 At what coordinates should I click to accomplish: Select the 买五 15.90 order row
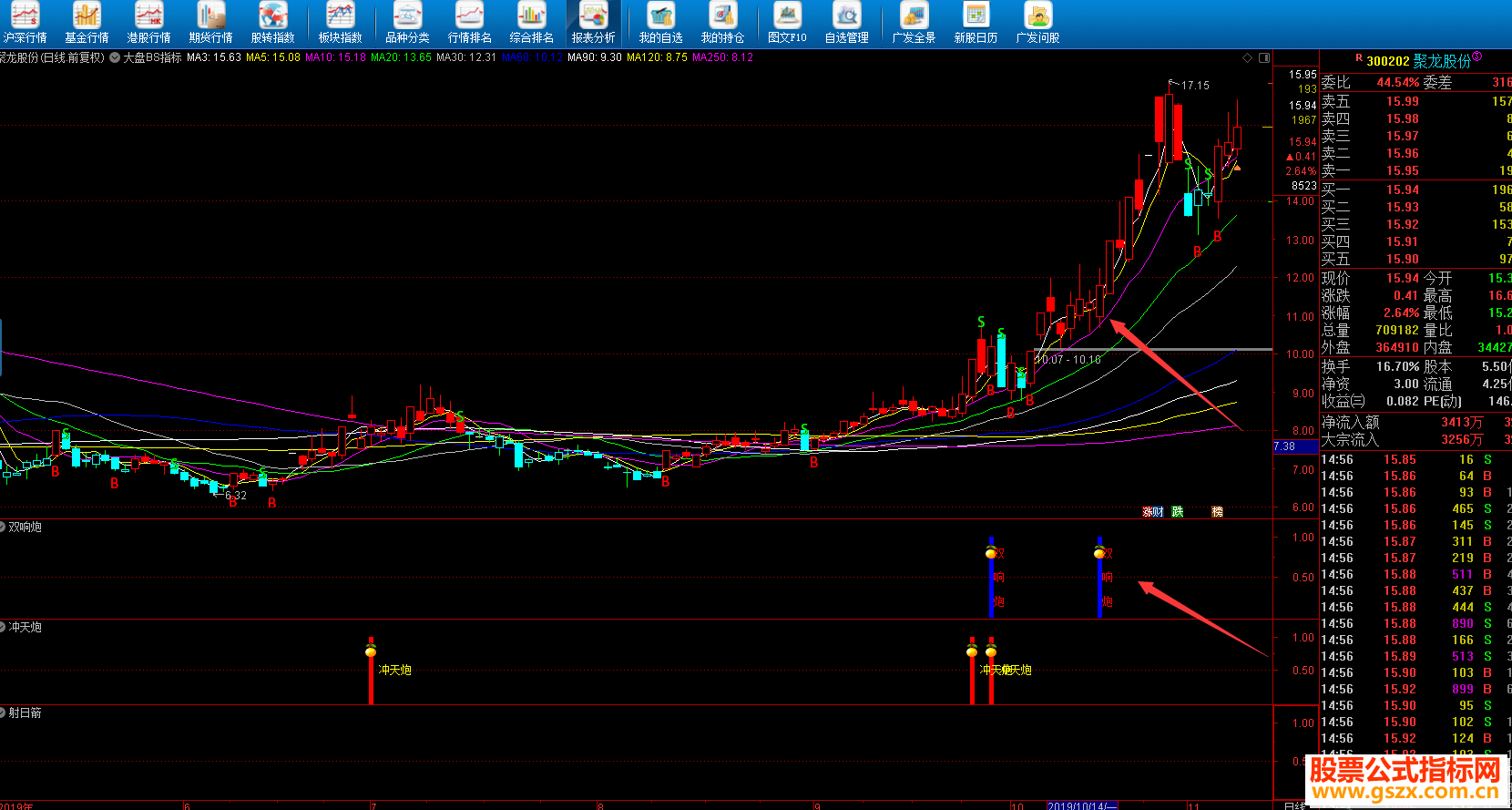pos(1416,259)
